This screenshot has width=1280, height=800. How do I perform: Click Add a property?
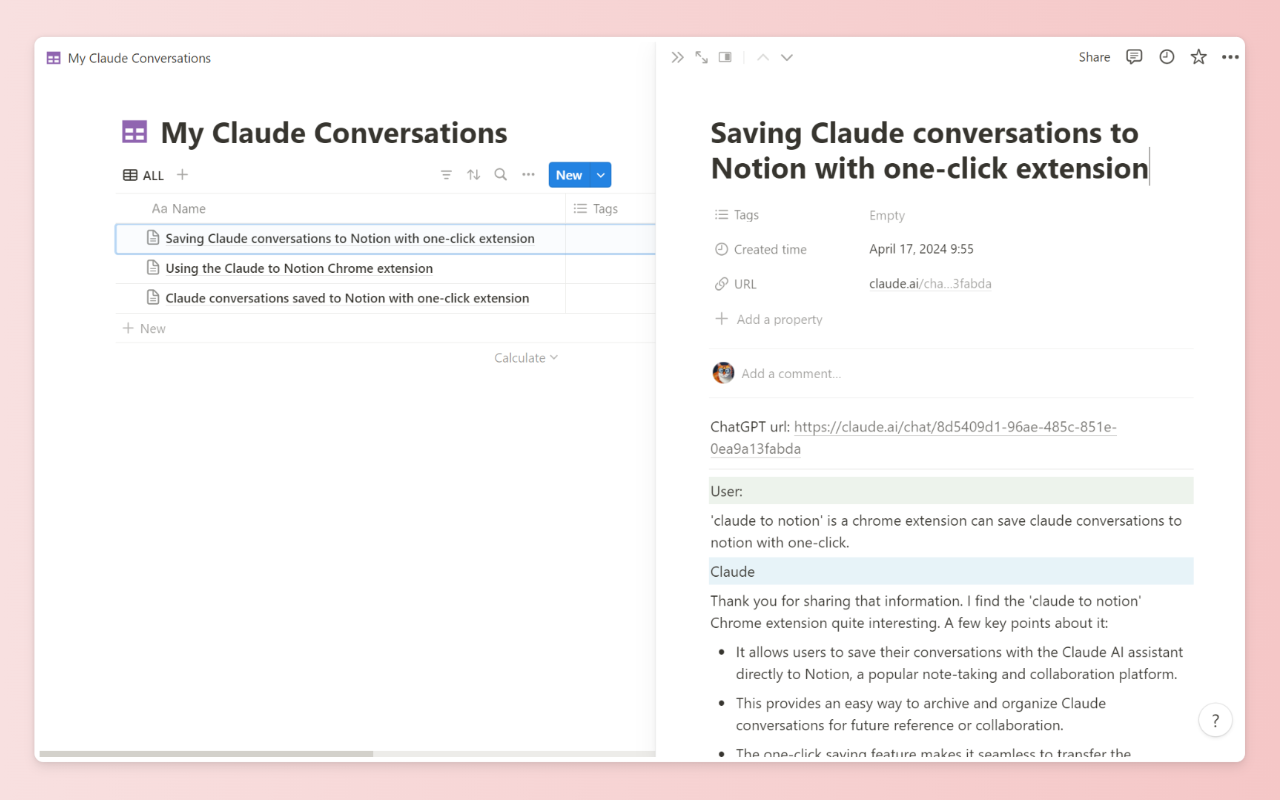[x=769, y=319]
